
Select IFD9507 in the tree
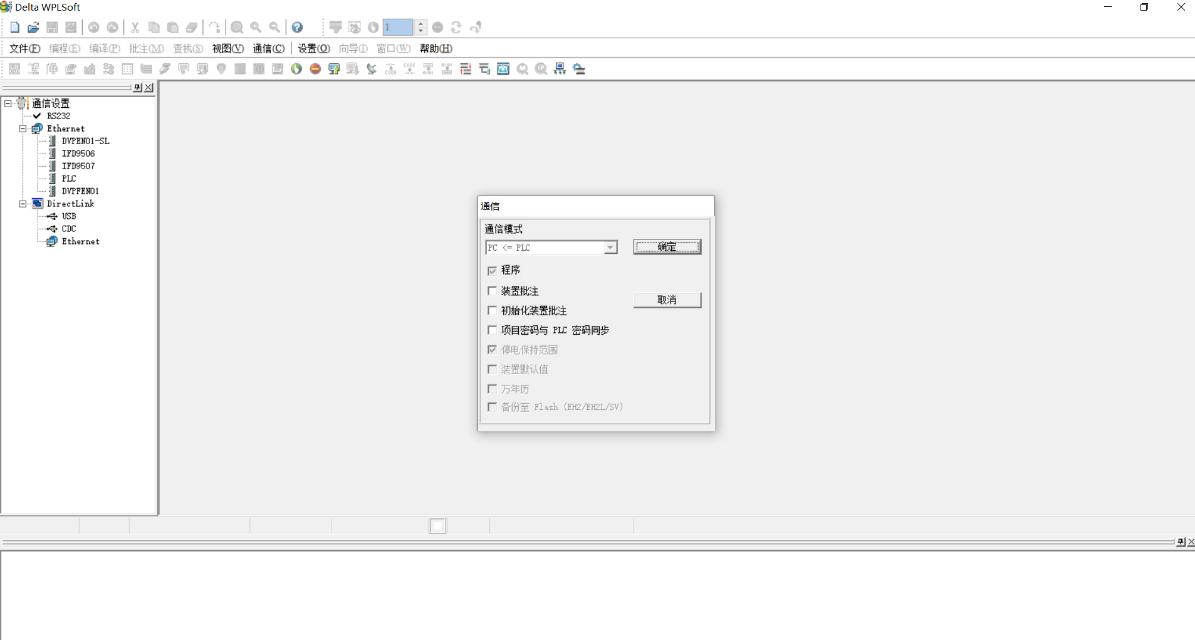[78, 166]
